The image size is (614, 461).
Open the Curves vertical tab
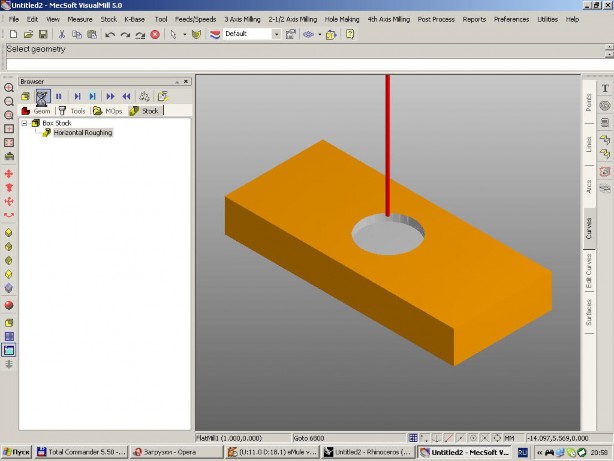click(x=589, y=228)
